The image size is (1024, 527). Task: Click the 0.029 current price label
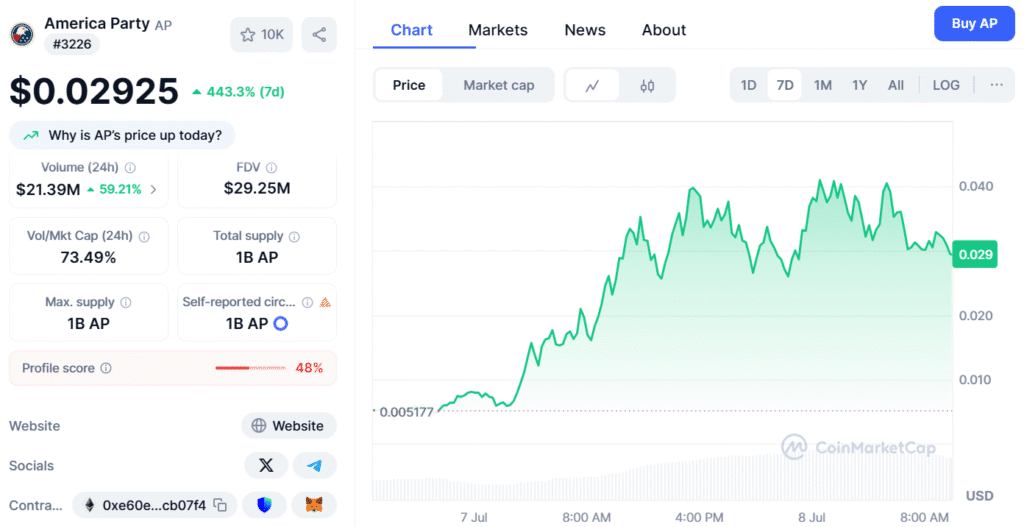(975, 254)
